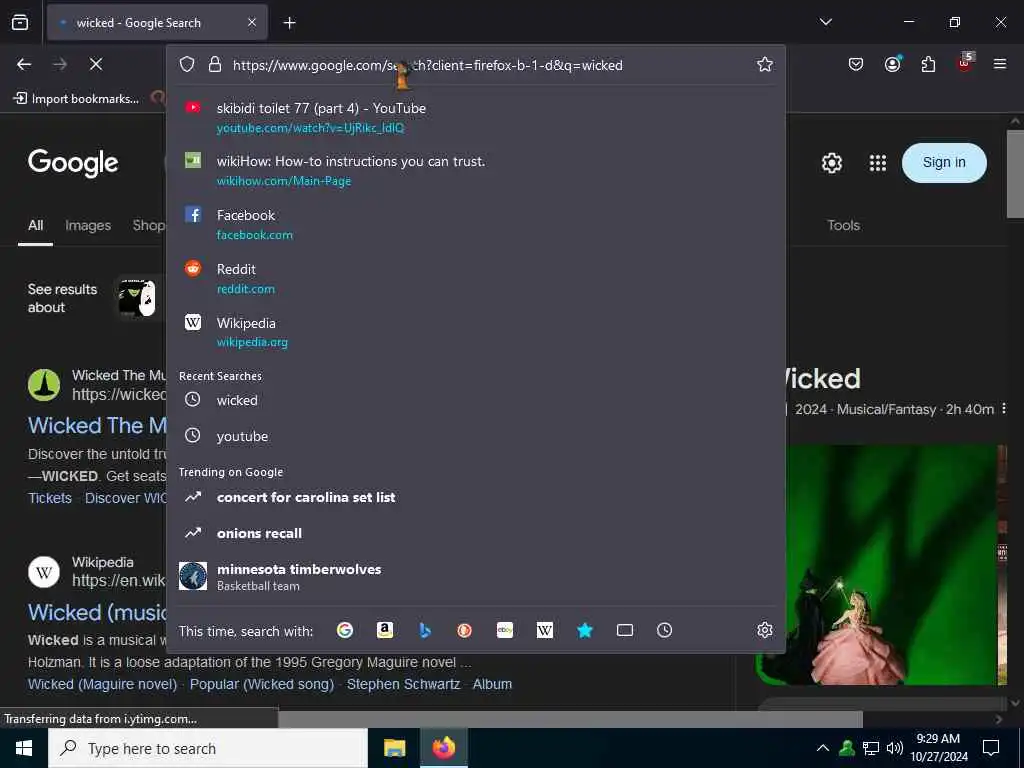Open the Windows Start menu
The image size is (1024, 768).
point(24,748)
